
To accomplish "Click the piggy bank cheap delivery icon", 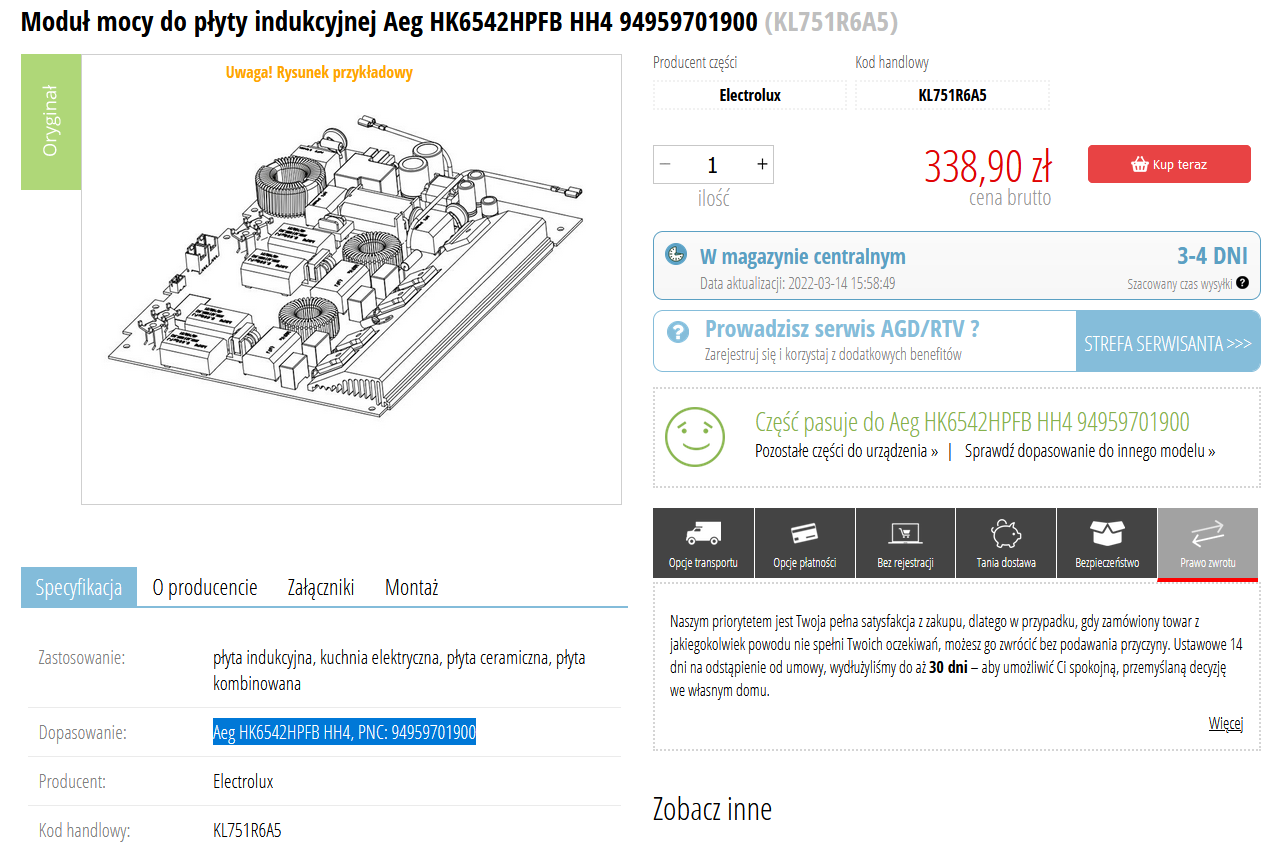I will point(1006,534).
